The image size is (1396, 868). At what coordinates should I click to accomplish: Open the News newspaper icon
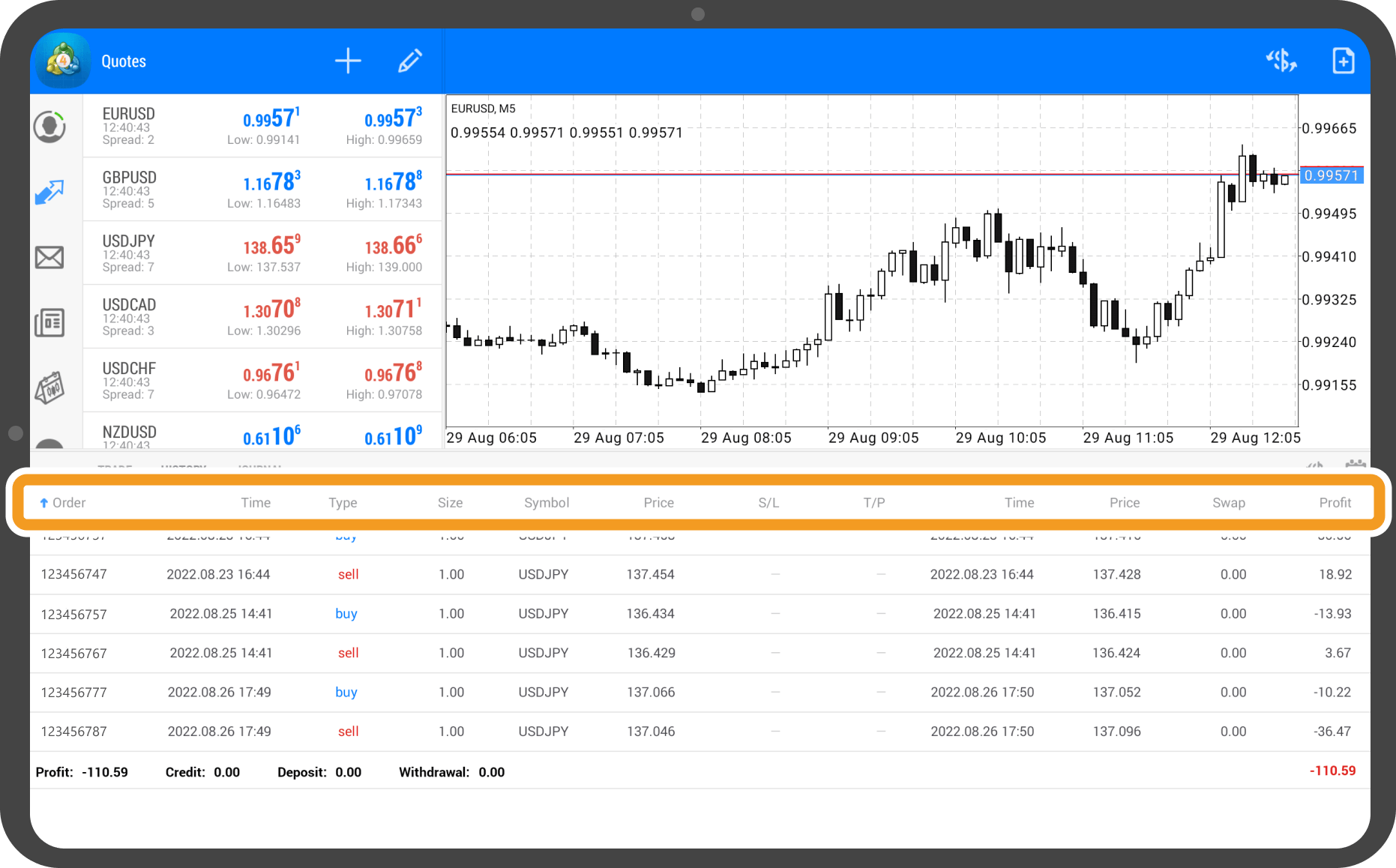pyautogui.click(x=49, y=322)
